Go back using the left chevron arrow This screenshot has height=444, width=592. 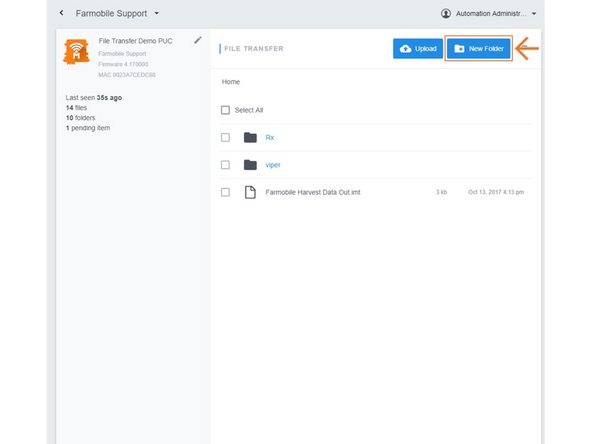(62, 13)
